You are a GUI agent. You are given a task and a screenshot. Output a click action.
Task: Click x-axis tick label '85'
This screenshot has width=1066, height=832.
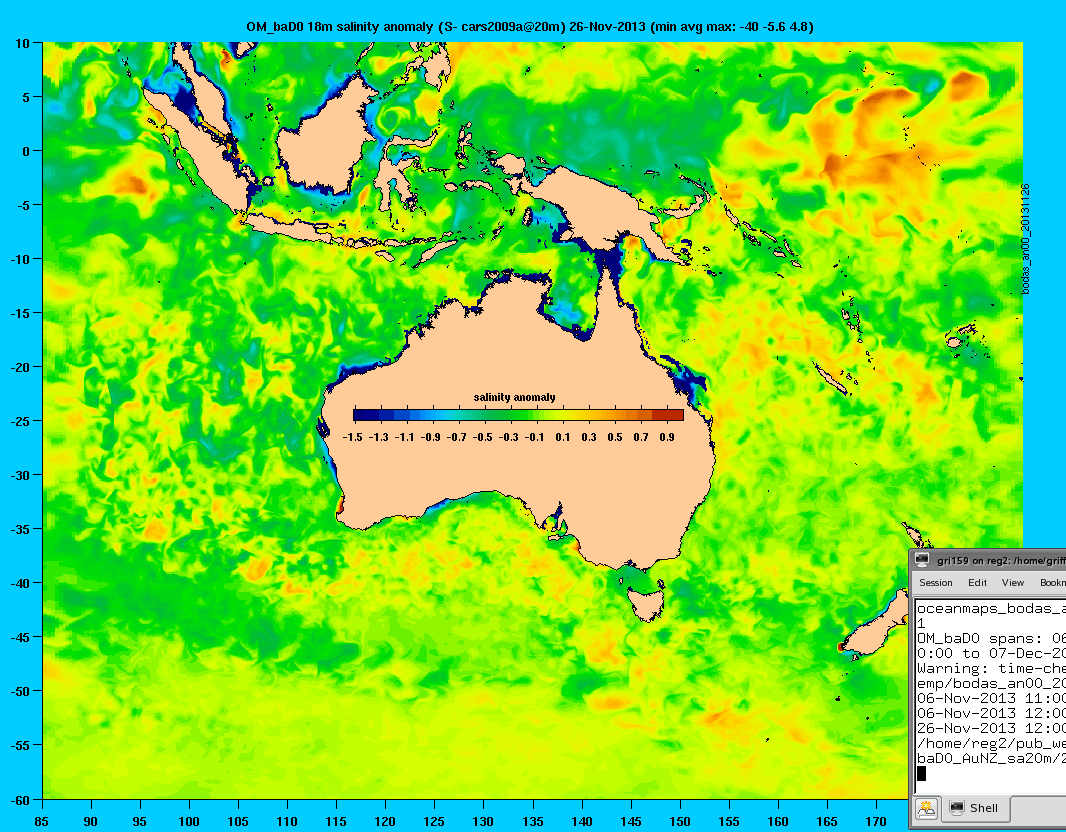pos(41,822)
